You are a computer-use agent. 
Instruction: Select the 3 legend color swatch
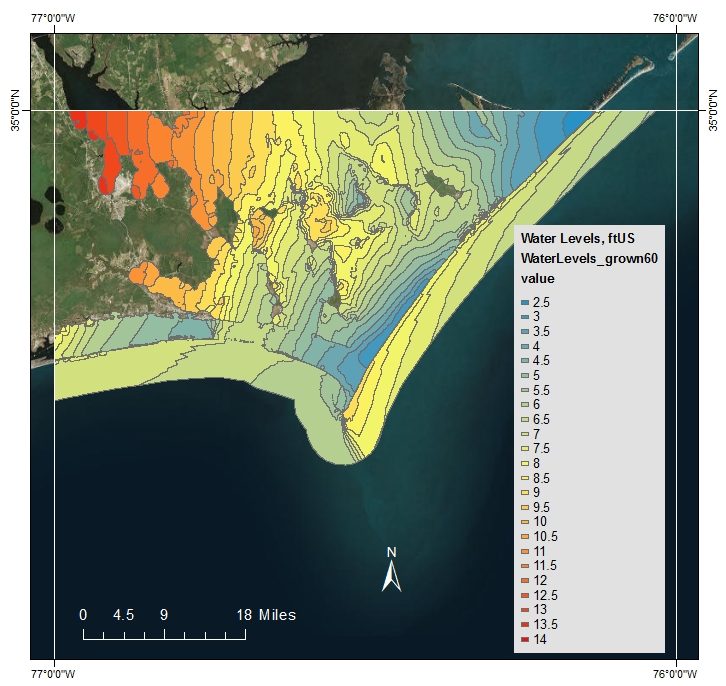pos(525,317)
